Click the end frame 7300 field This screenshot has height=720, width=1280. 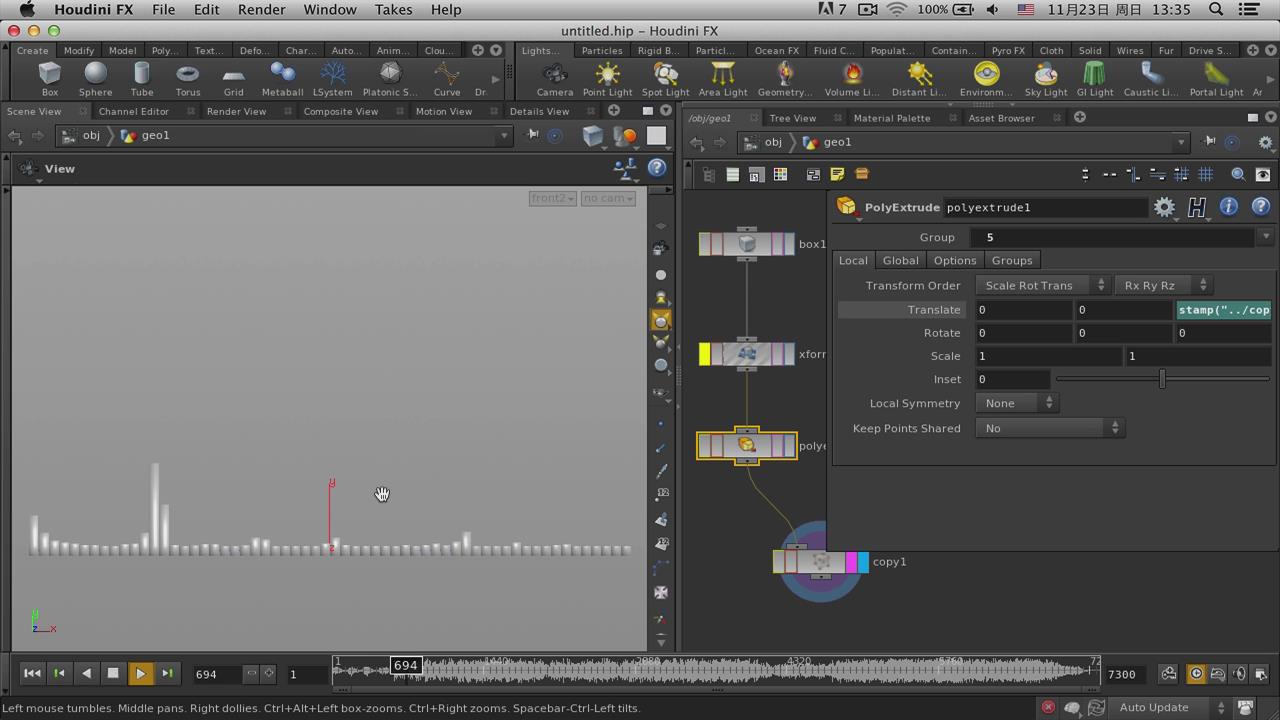tap(1128, 674)
